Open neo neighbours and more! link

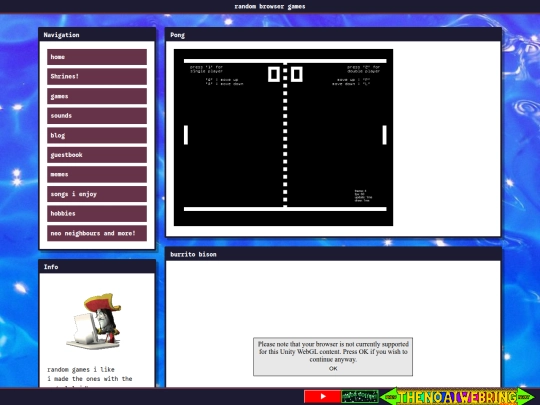(97, 233)
